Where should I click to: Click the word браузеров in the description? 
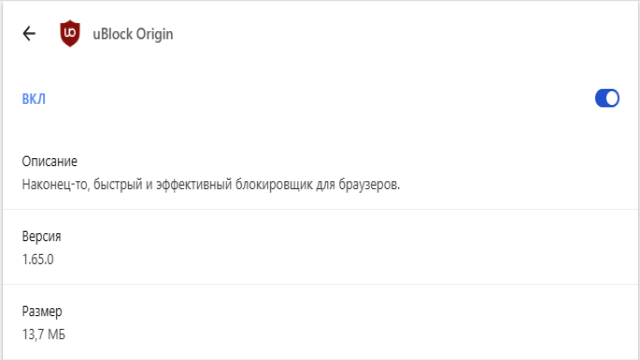[369, 184]
